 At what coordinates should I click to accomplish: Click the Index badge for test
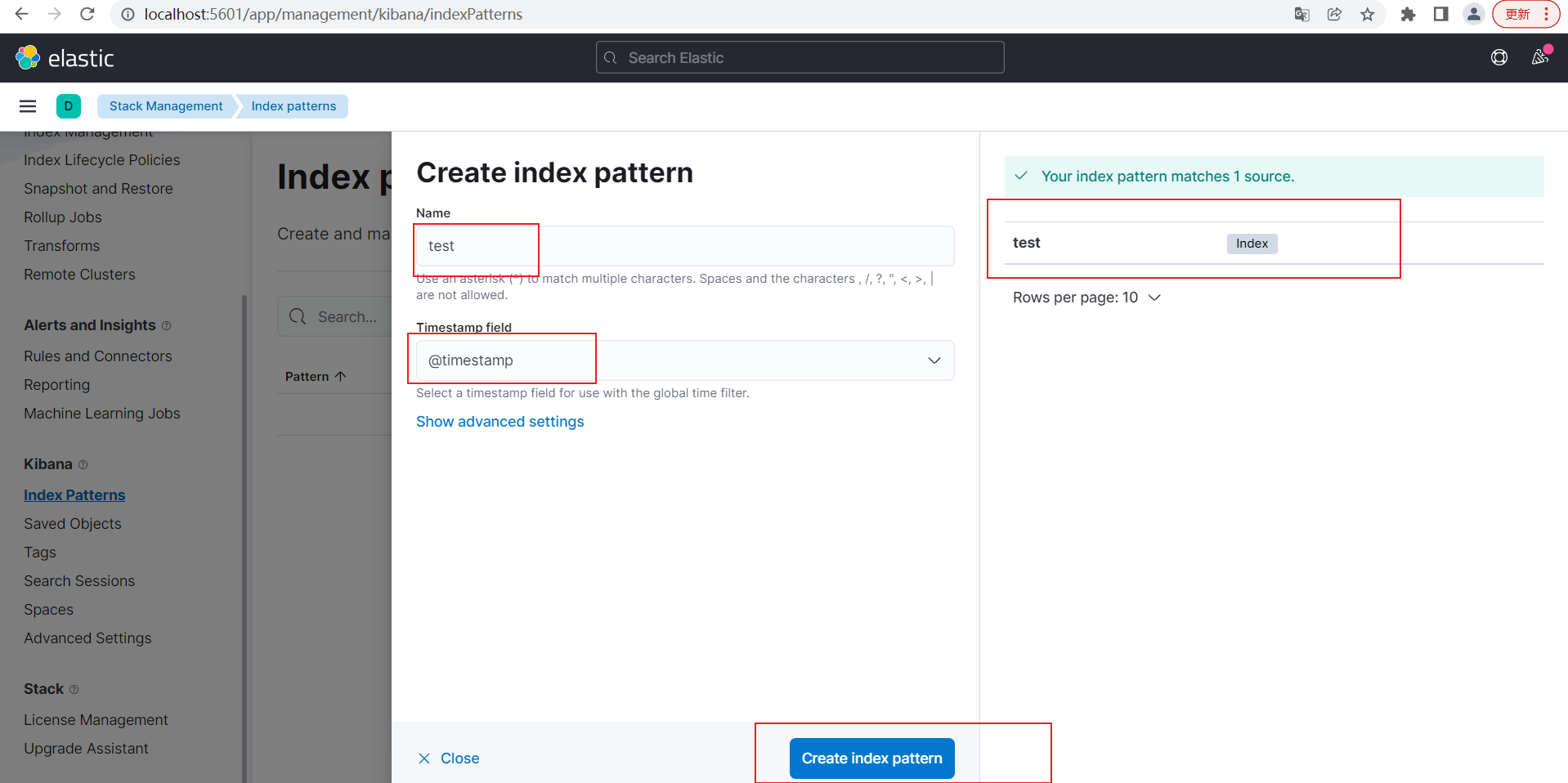1252,244
